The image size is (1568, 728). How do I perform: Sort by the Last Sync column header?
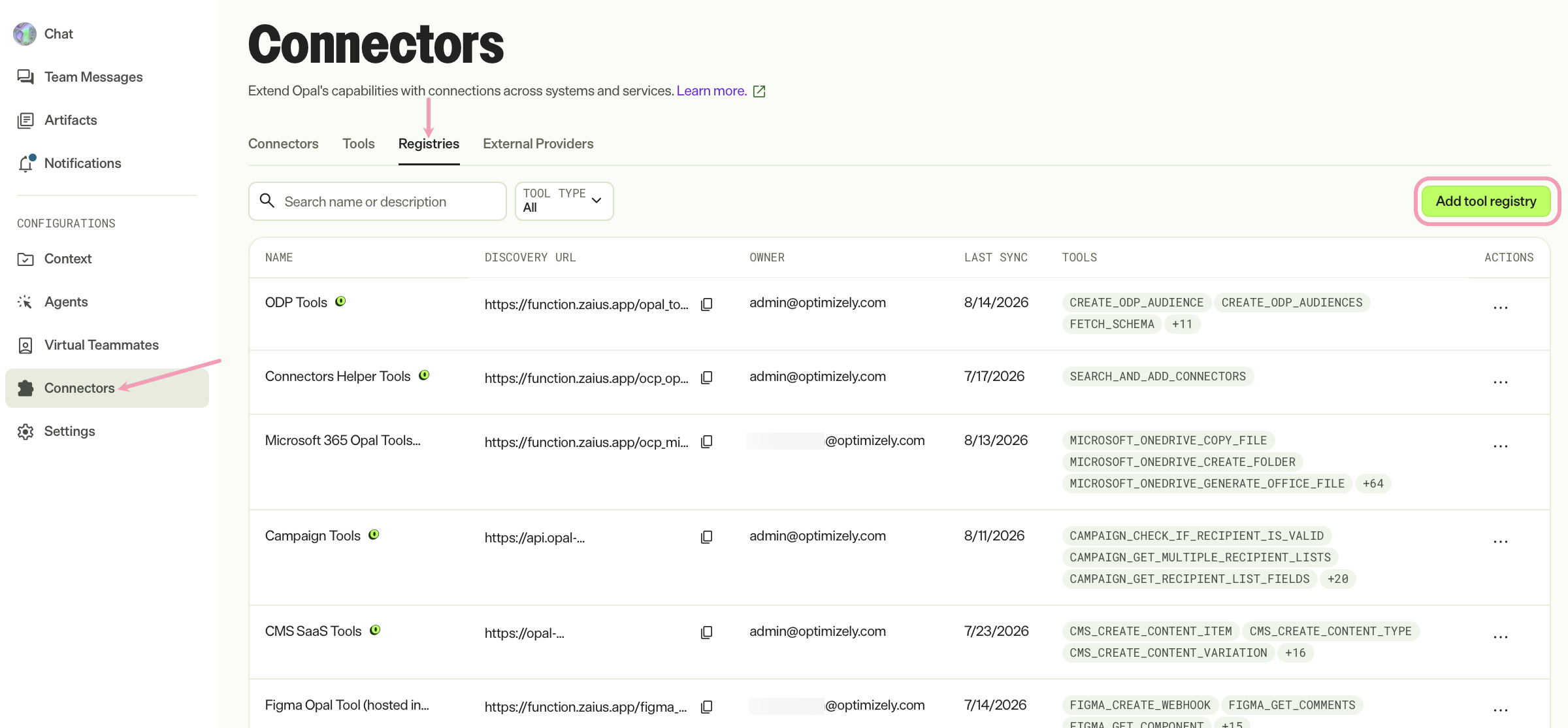pyautogui.click(x=996, y=257)
